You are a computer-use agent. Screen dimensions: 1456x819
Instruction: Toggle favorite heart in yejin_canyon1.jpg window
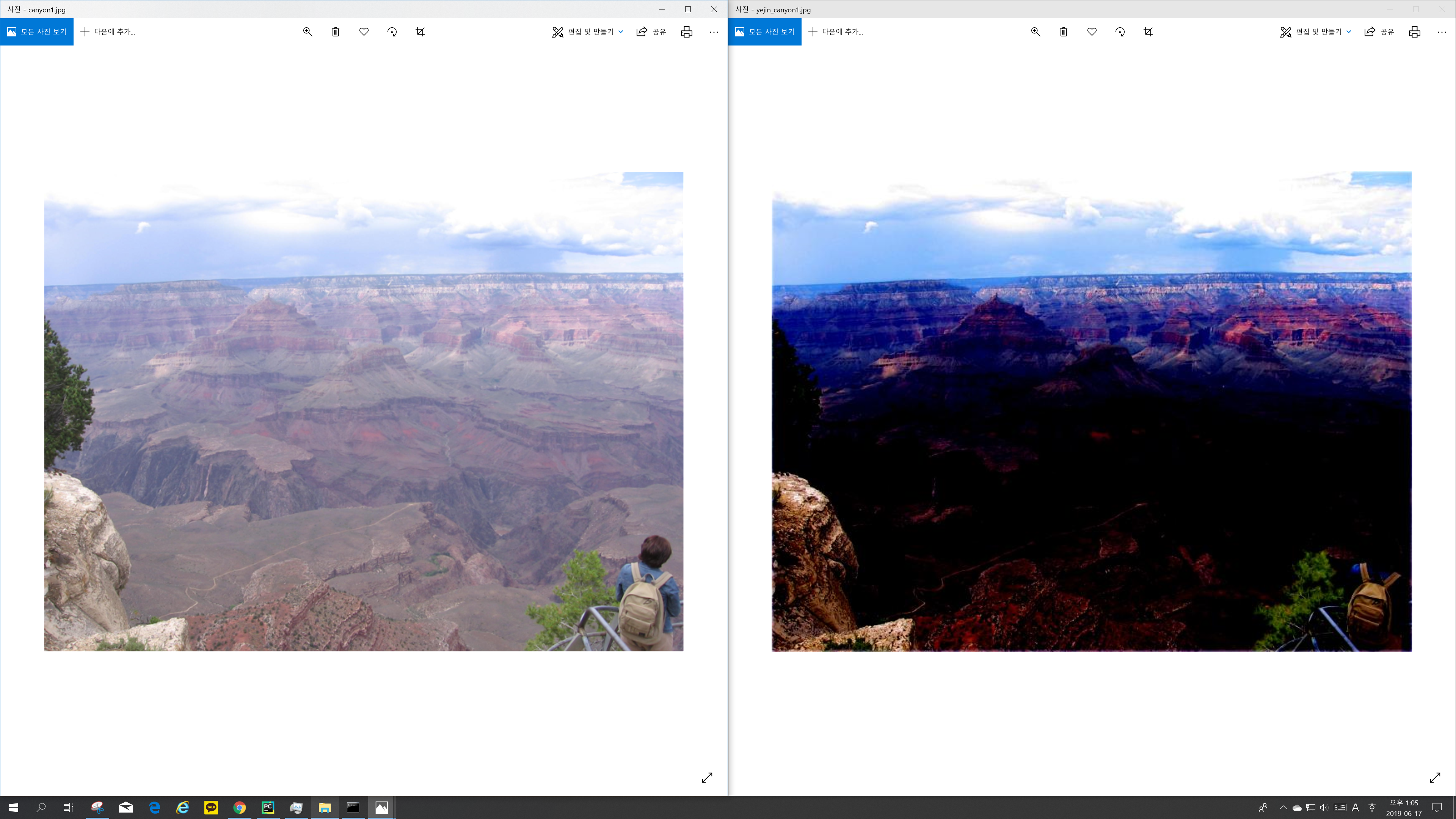click(1092, 31)
